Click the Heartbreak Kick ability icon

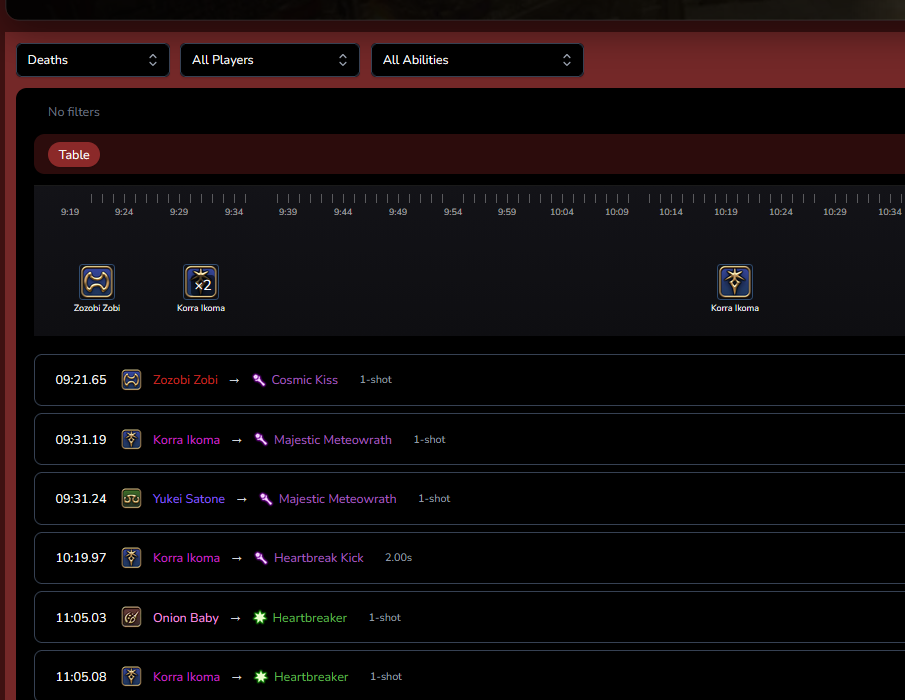point(261,558)
